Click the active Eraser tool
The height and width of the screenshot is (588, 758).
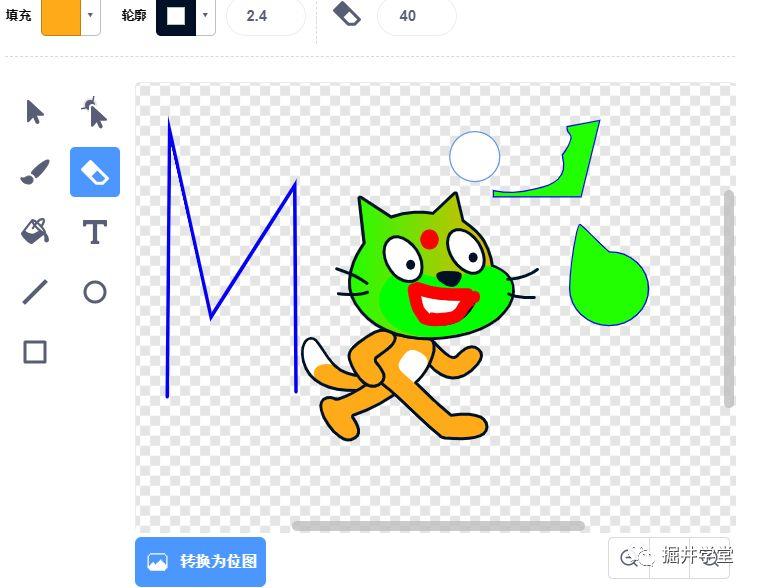click(x=95, y=172)
